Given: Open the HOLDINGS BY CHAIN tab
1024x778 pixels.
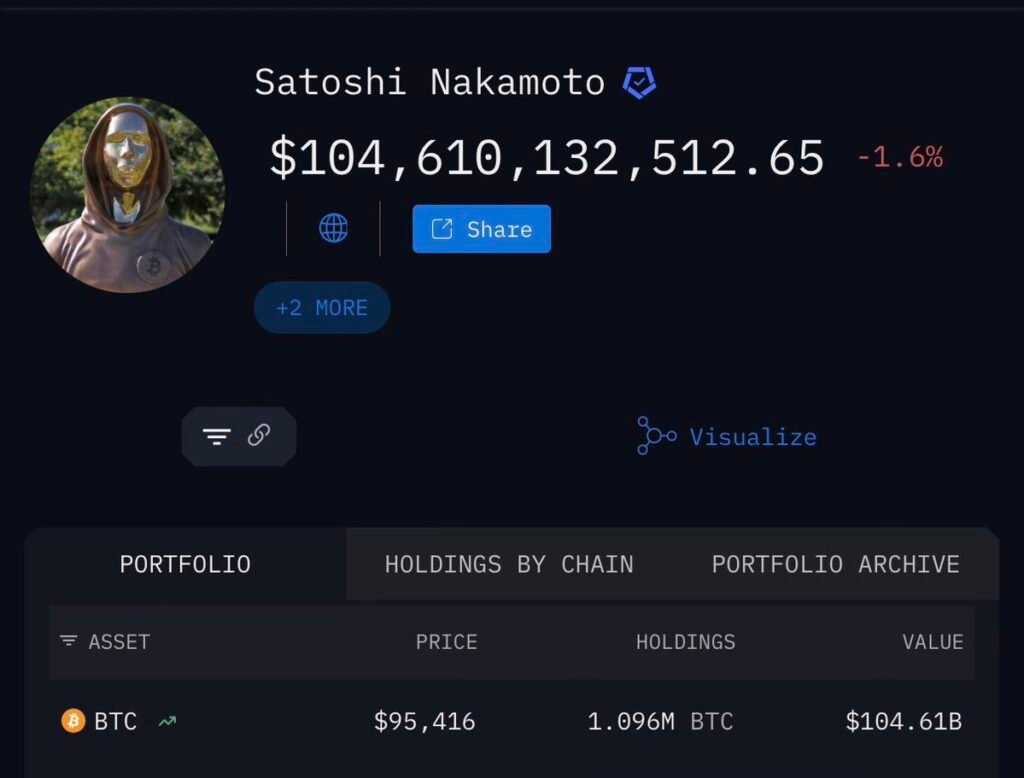Looking at the screenshot, I should coord(509,564).
